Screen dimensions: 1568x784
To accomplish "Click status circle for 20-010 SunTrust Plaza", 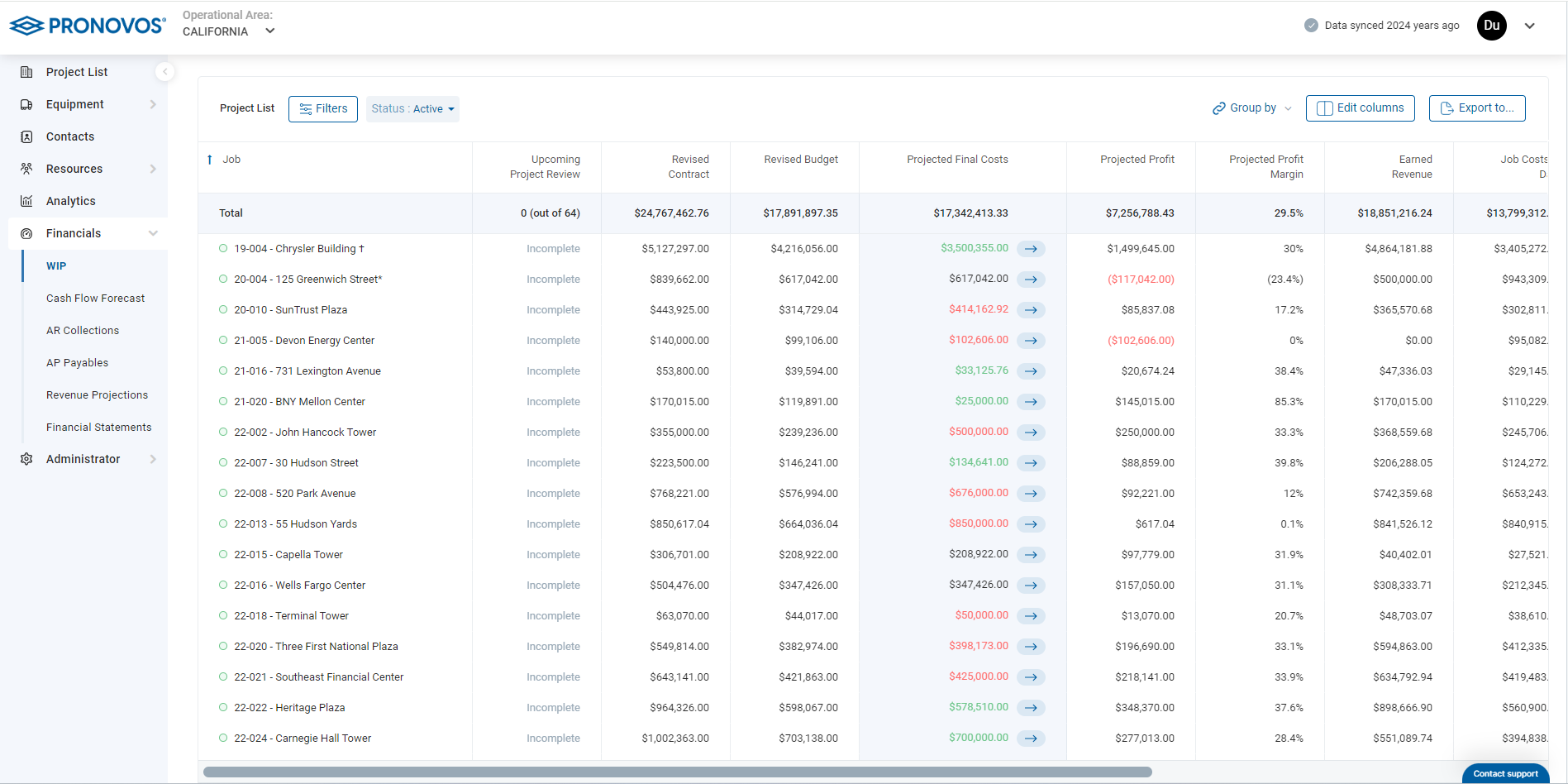I will [223, 309].
